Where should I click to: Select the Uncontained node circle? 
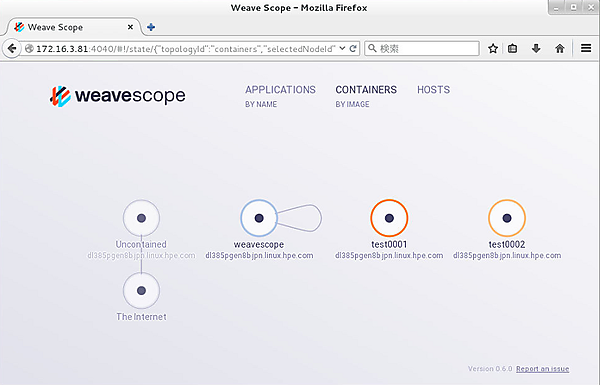141,218
